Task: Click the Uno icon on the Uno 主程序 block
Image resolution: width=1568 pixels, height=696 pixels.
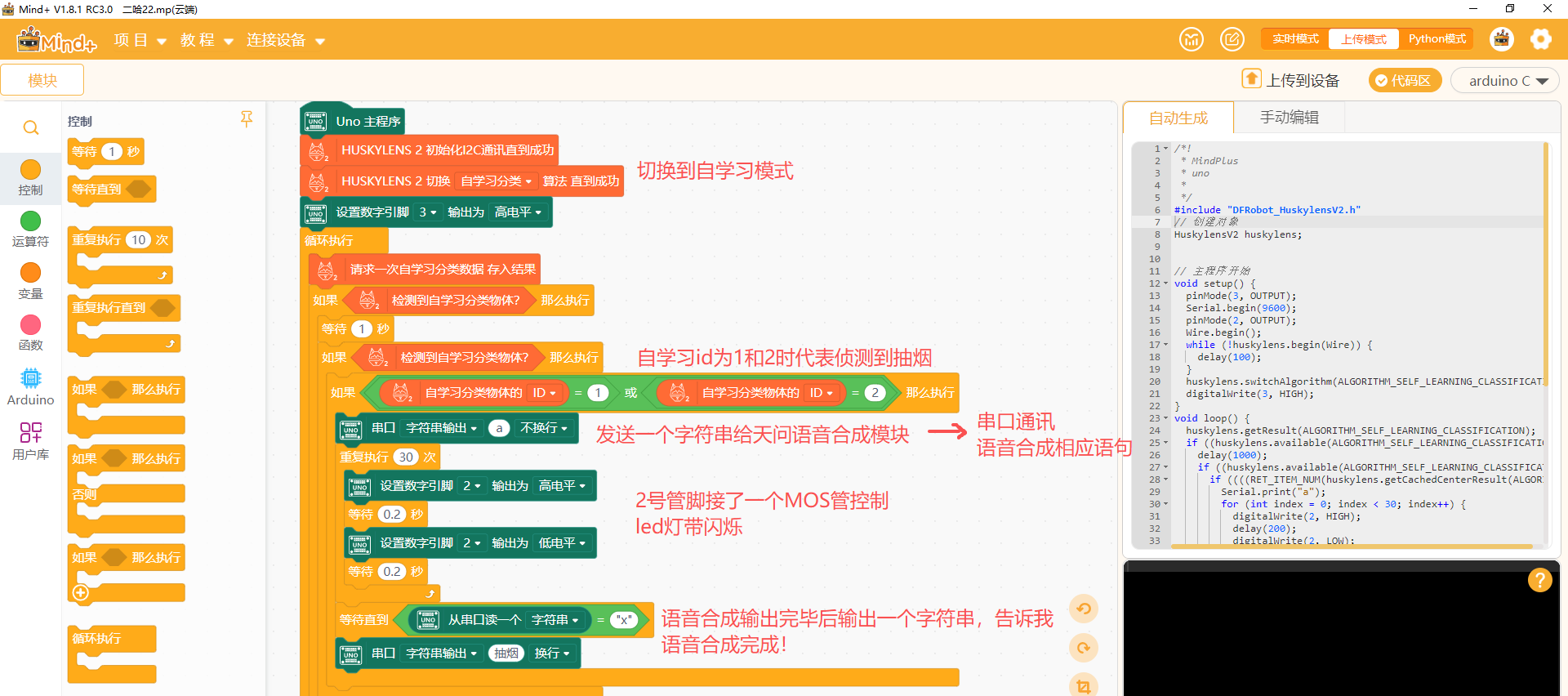Action: [316, 122]
